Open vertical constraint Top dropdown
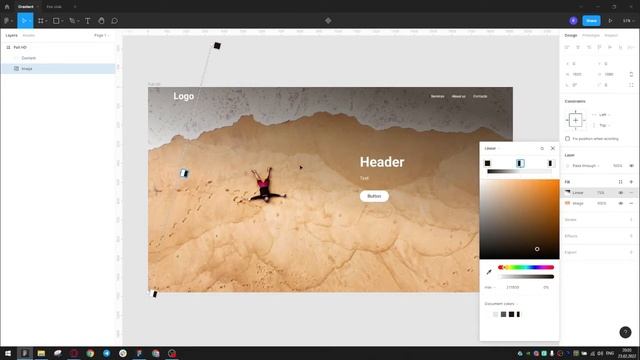640x360 pixels. (x=604, y=125)
